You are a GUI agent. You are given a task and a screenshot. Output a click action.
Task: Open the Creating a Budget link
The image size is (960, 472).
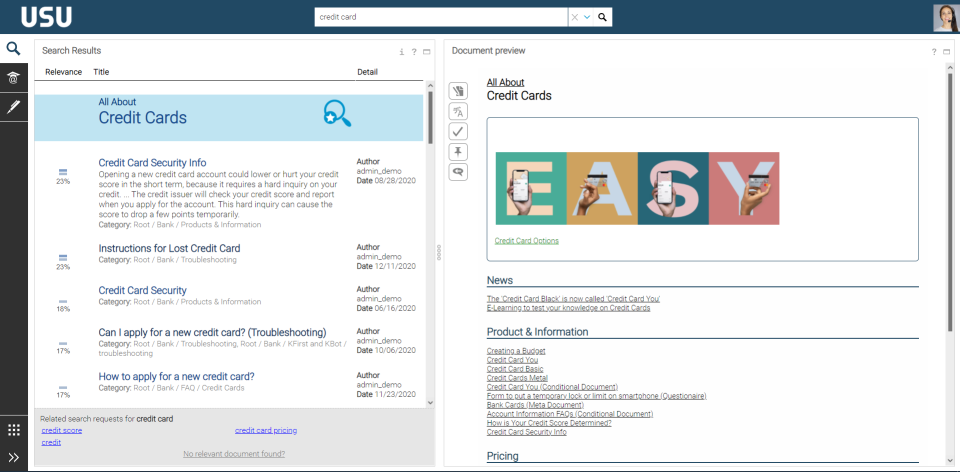point(516,351)
